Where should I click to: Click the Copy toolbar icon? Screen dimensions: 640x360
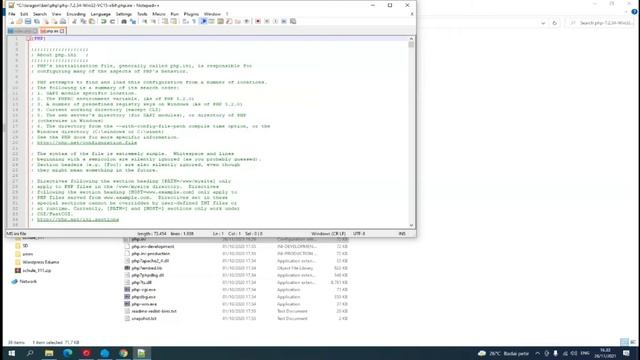coord(83,21)
